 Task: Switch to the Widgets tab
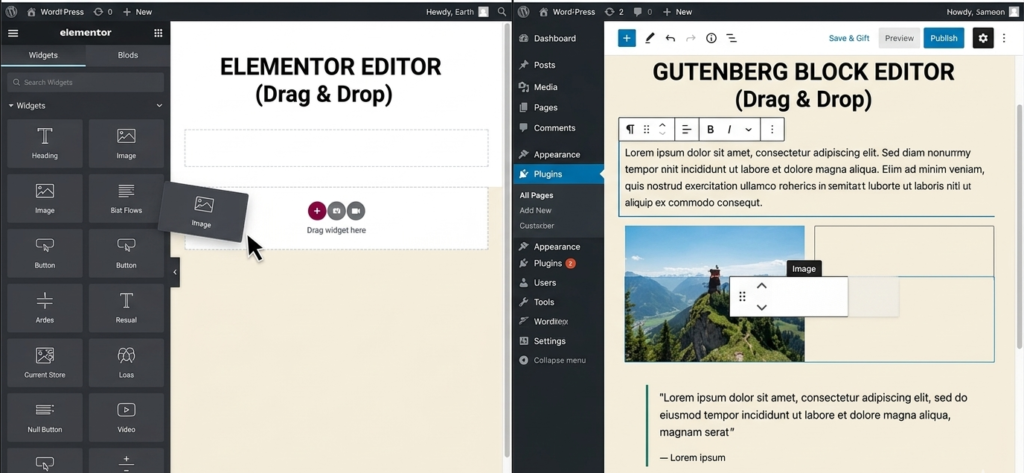[x=43, y=55]
